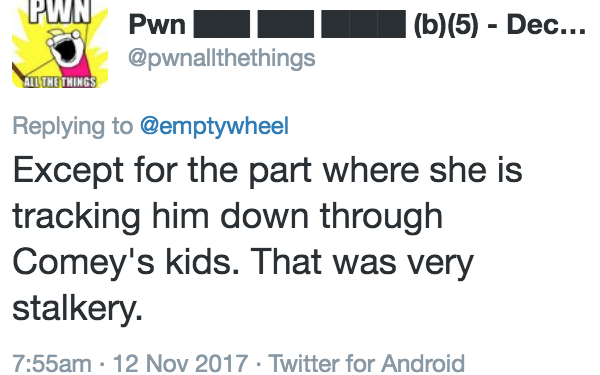Open the "Twitter for Android" source link
The width and height of the screenshot is (600, 375).
(367, 364)
